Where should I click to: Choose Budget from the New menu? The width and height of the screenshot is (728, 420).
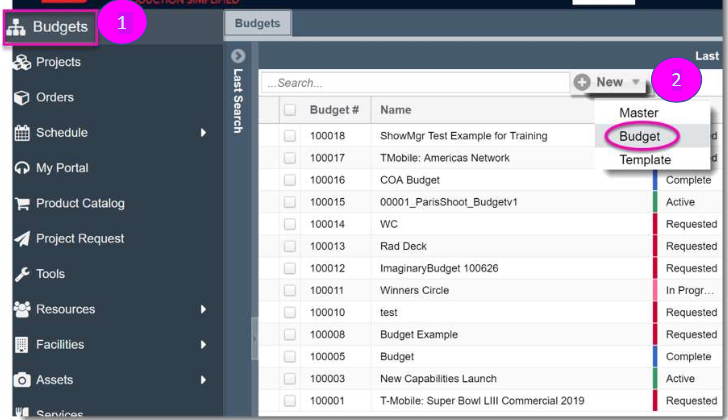639,136
